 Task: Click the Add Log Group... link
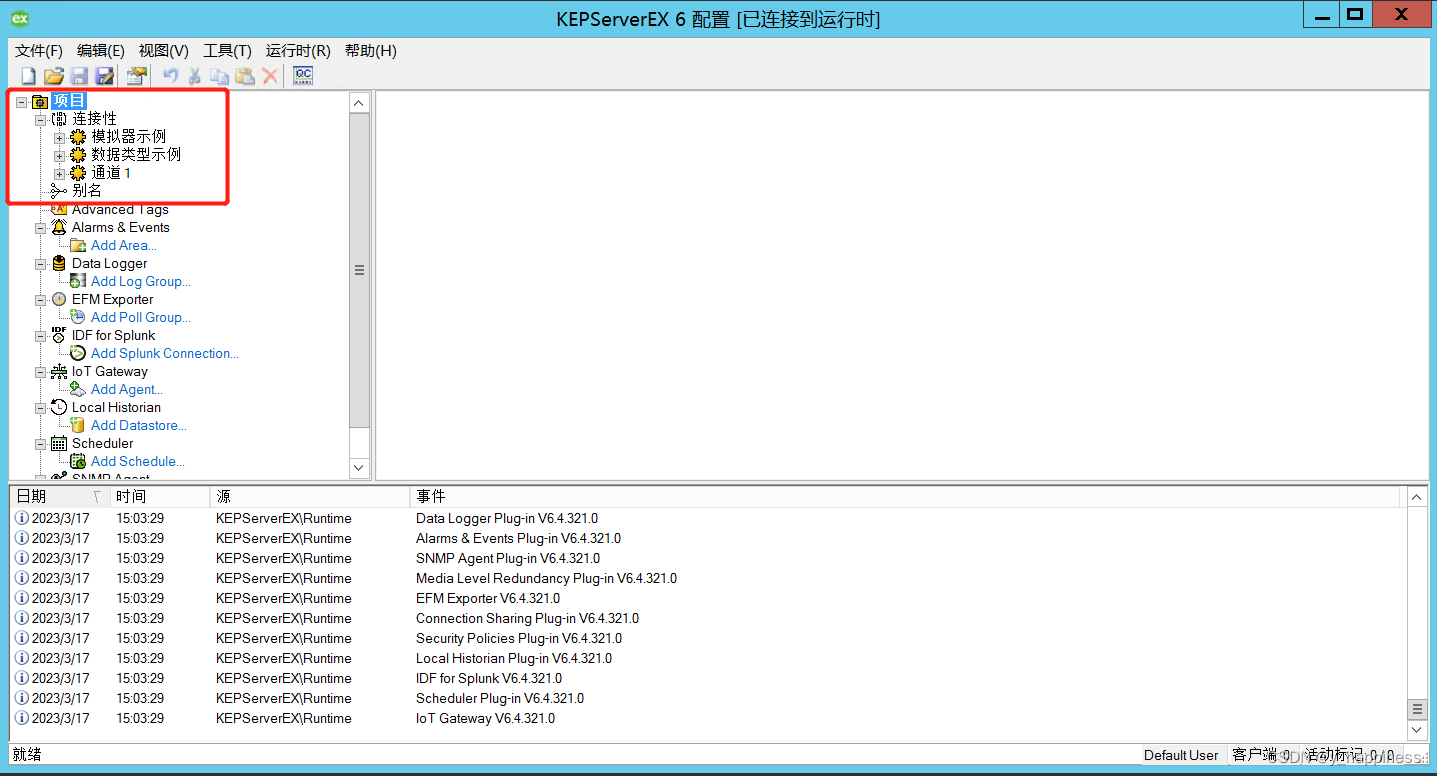pos(141,281)
